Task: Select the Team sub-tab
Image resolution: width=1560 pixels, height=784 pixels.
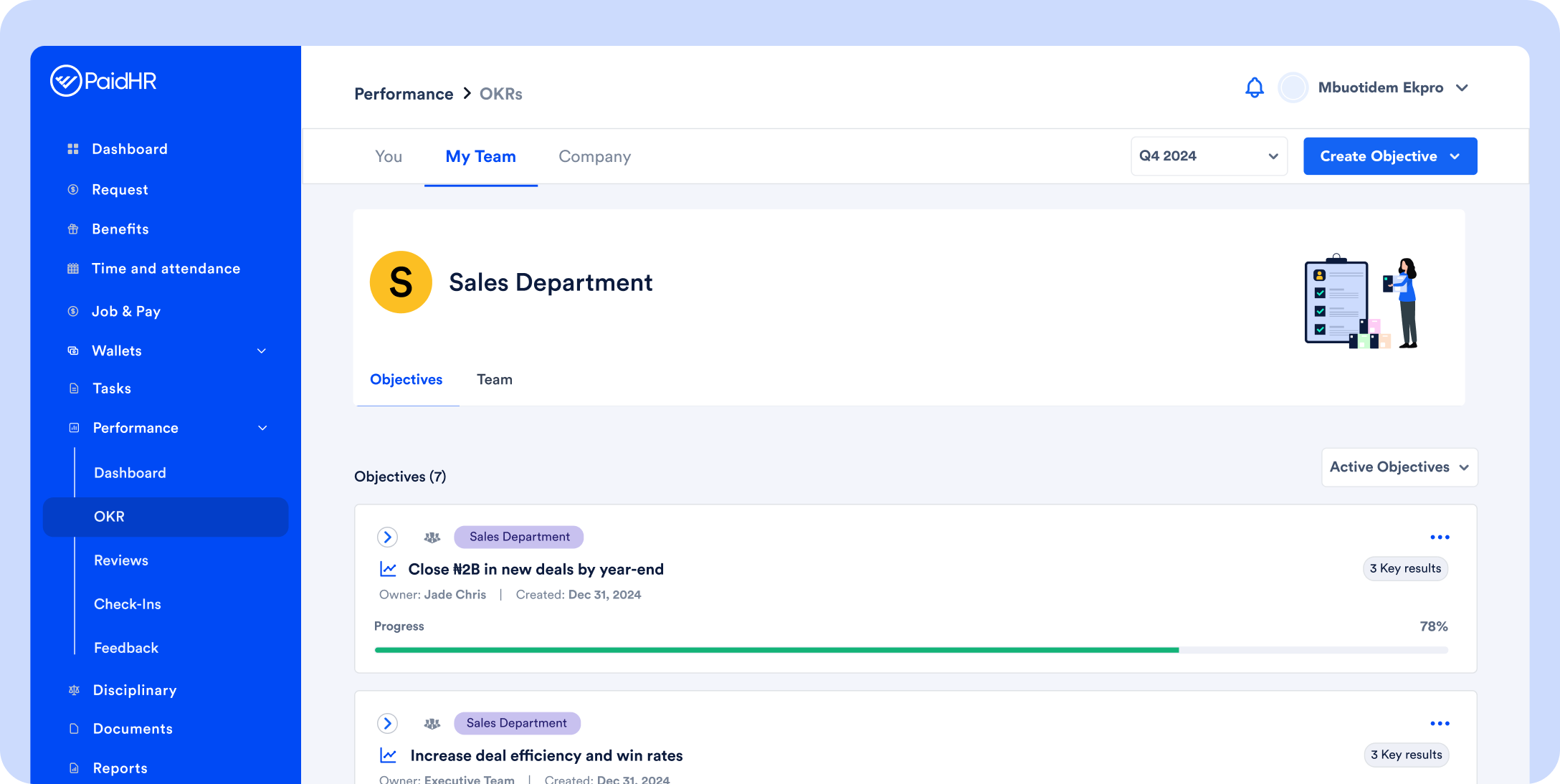Action: [494, 380]
